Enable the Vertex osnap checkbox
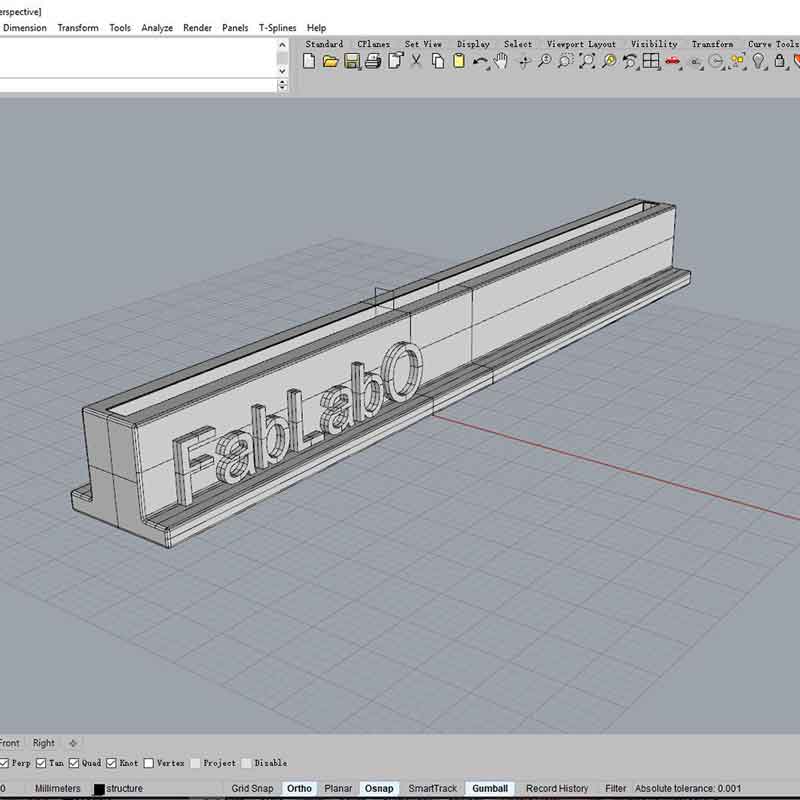Image resolution: width=800 pixels, height=800 pixels. pyautogui.click(x=148, y=763)
